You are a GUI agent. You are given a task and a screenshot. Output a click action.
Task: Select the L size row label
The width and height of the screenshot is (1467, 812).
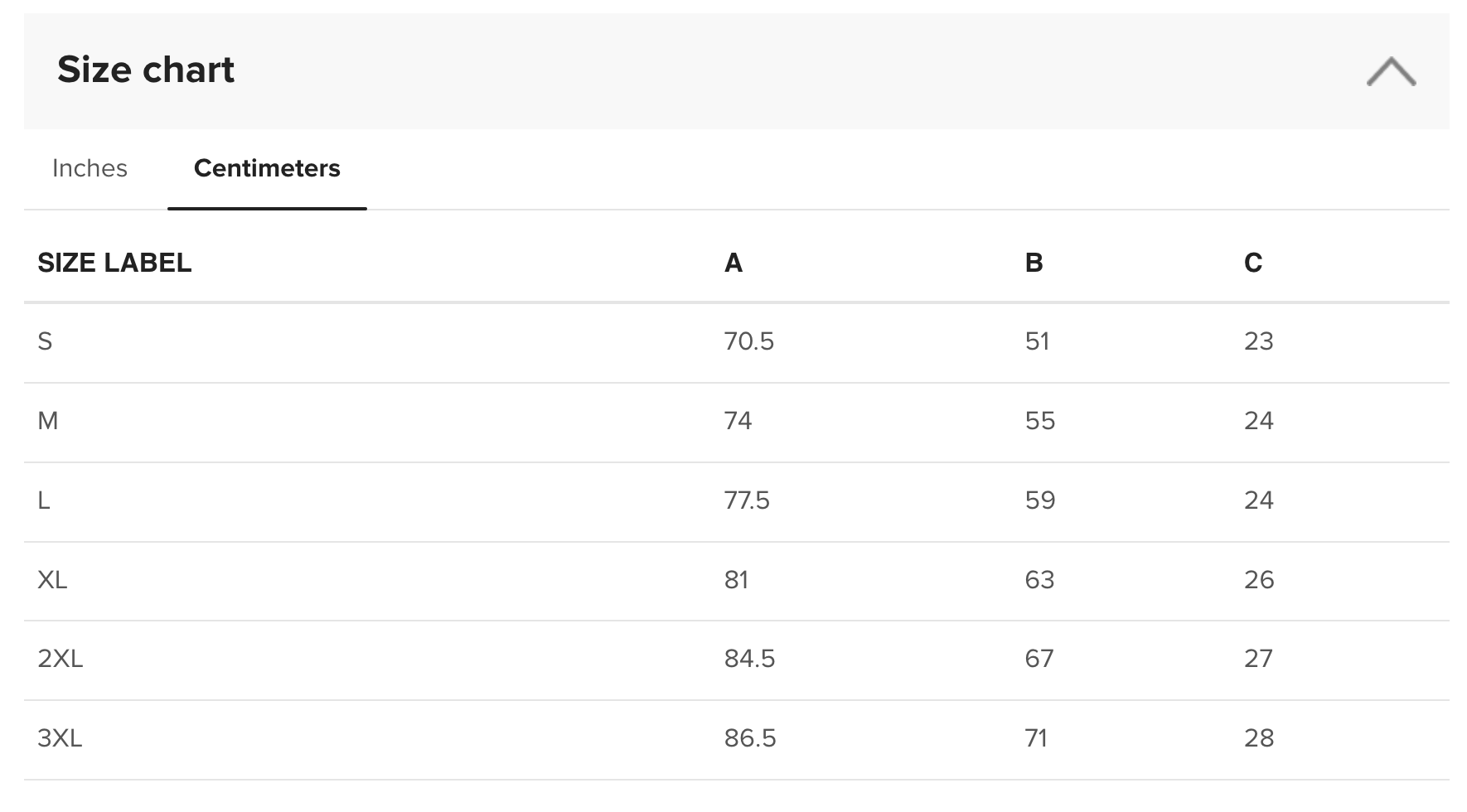[x=44, y=500]
